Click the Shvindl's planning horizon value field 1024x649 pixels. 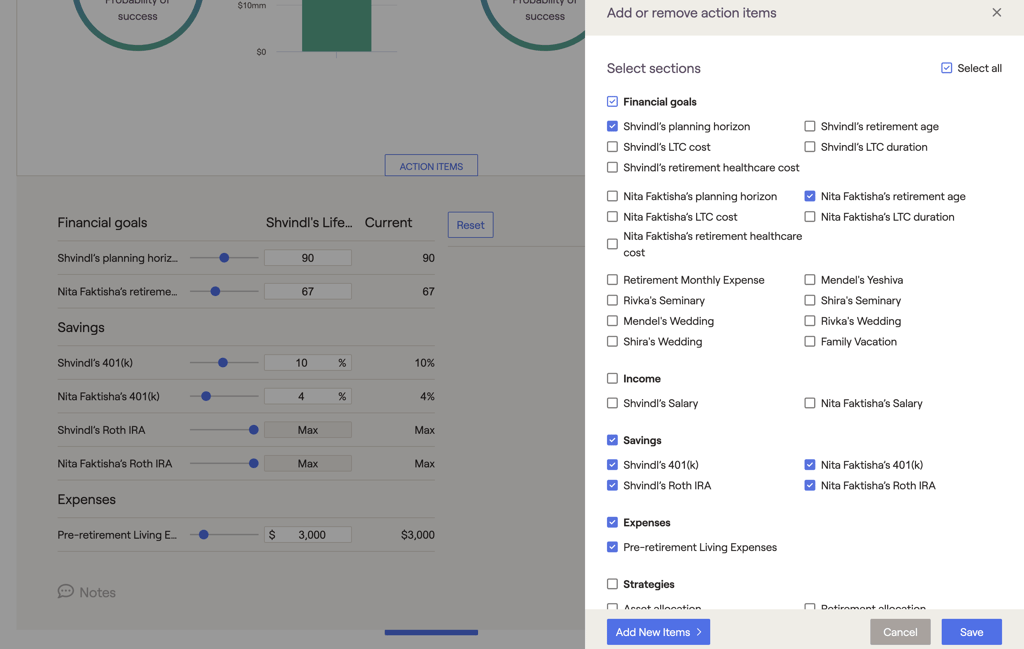click(307, 258)
